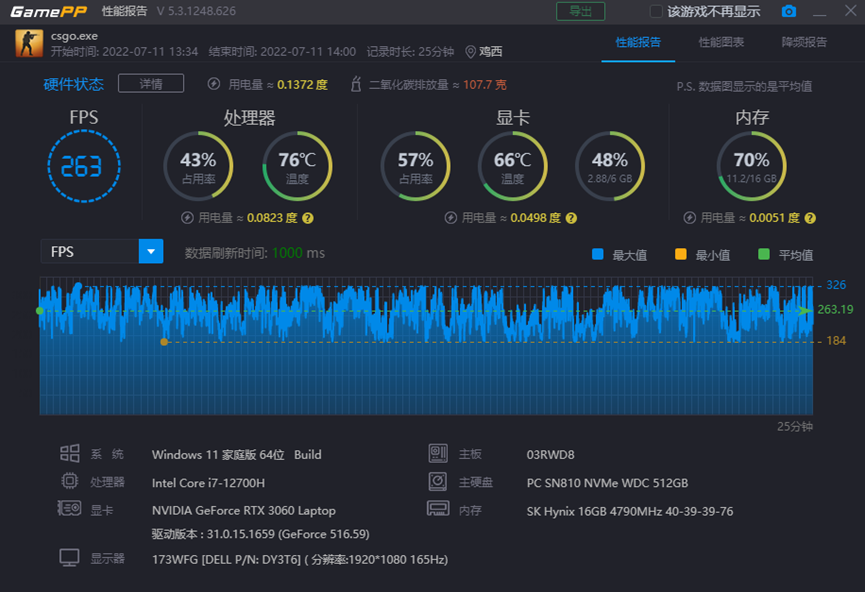Toggle the 最大值 blue legend series

(x=598, y=254)
